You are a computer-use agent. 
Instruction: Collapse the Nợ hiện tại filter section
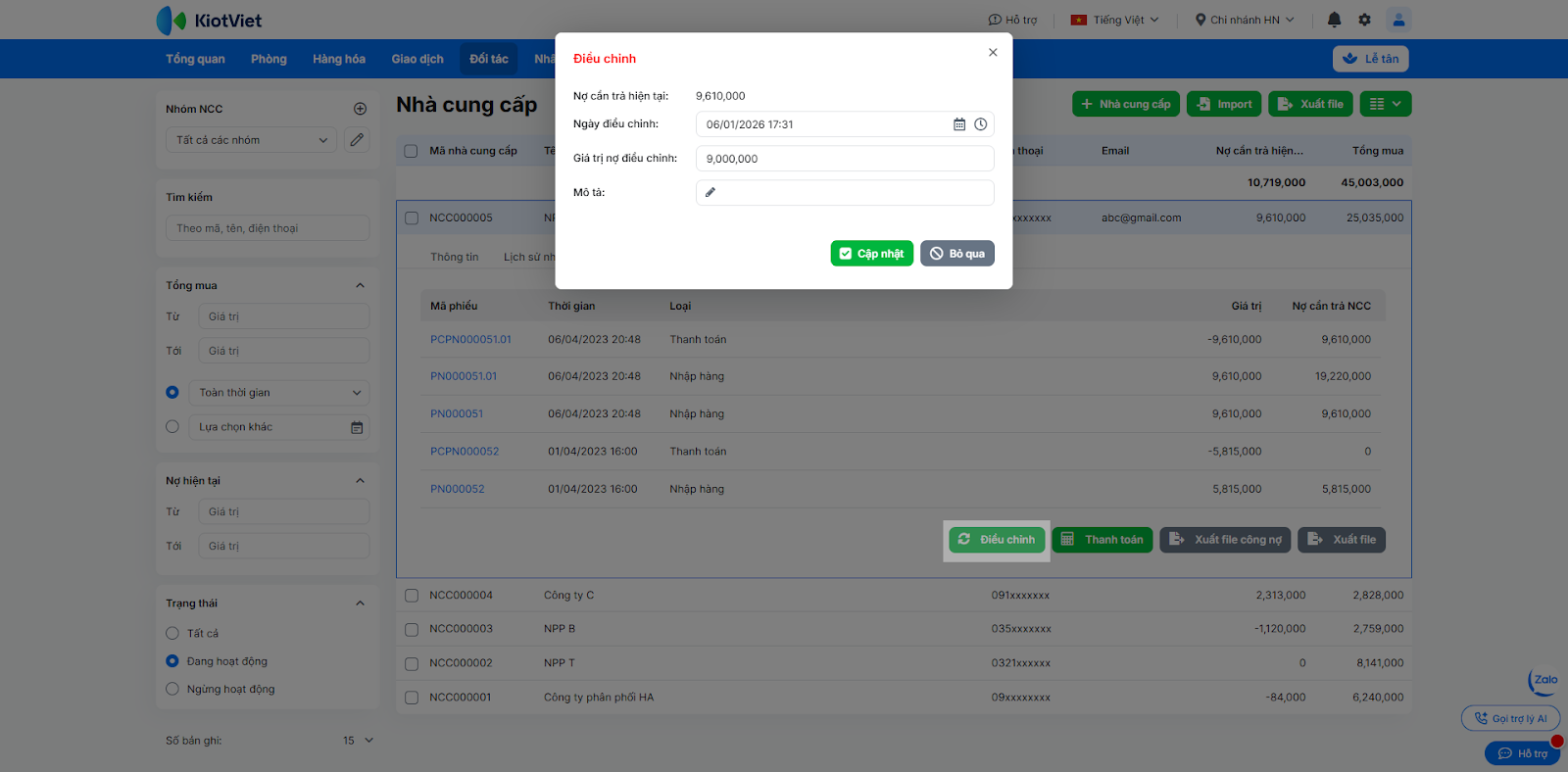pos(360,481)
